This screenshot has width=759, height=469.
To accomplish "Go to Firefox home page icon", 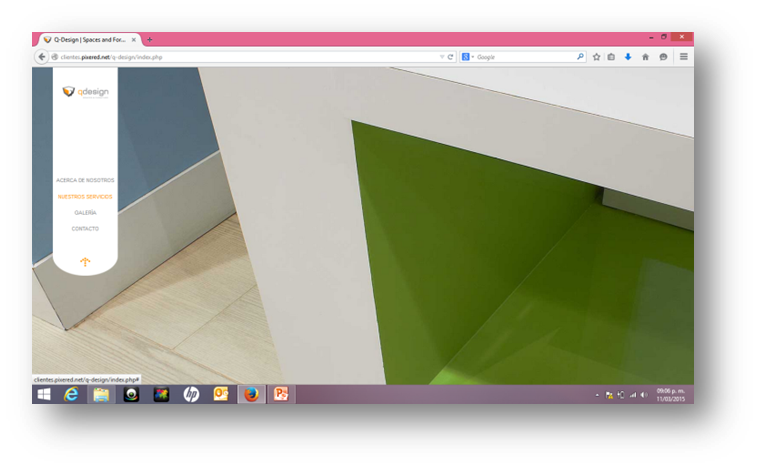I will coord(645,57).
